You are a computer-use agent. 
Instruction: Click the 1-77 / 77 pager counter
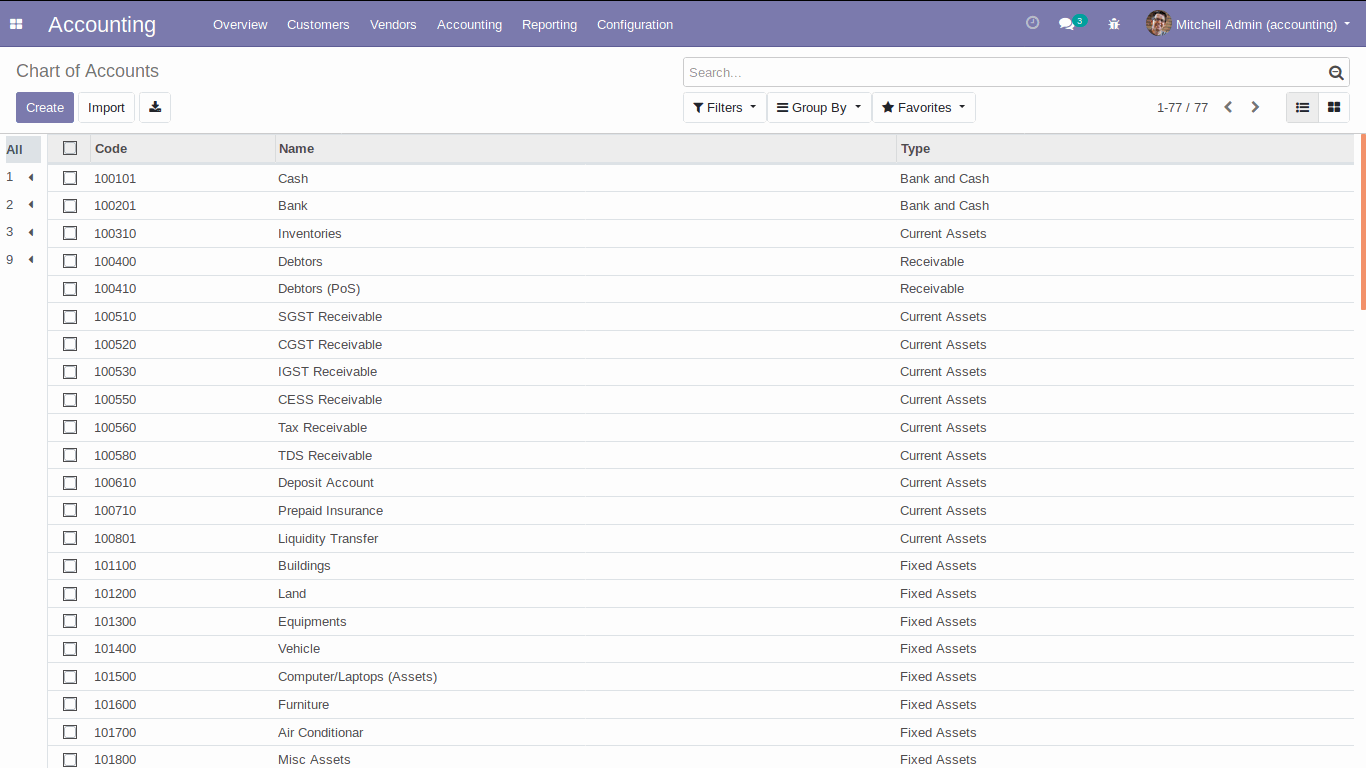click(x=1182, y=107)
